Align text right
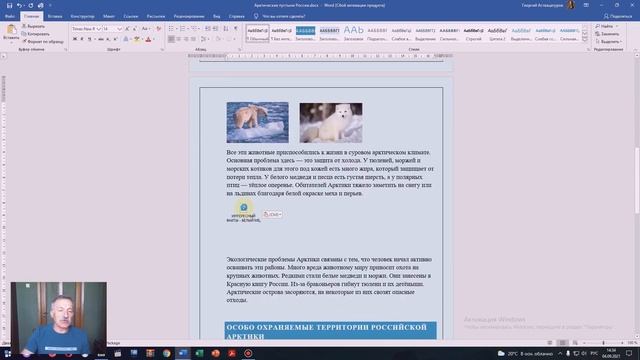The height and width of the screenshot is (360, 640). pyautogui.click(x=186, y=39)
